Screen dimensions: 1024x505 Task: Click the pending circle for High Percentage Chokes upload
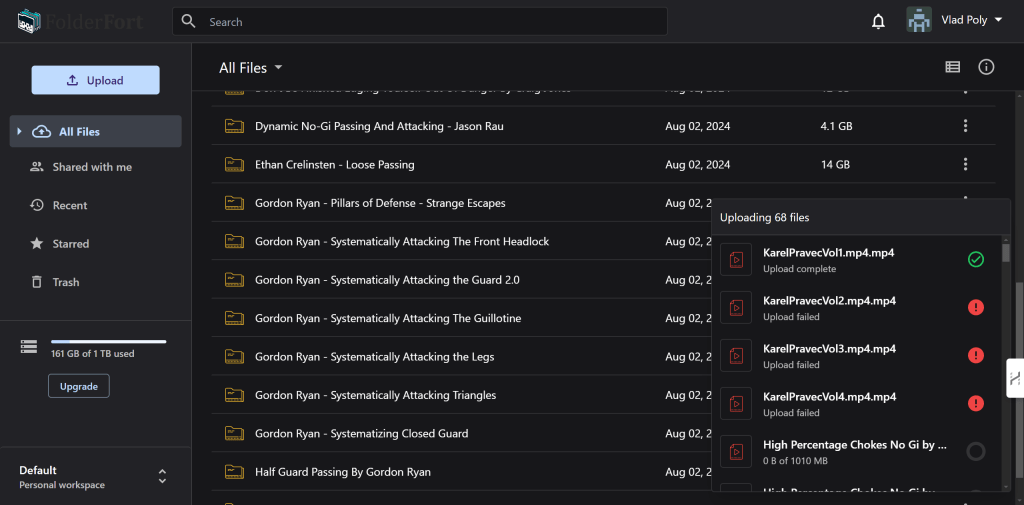pos(976,451)
